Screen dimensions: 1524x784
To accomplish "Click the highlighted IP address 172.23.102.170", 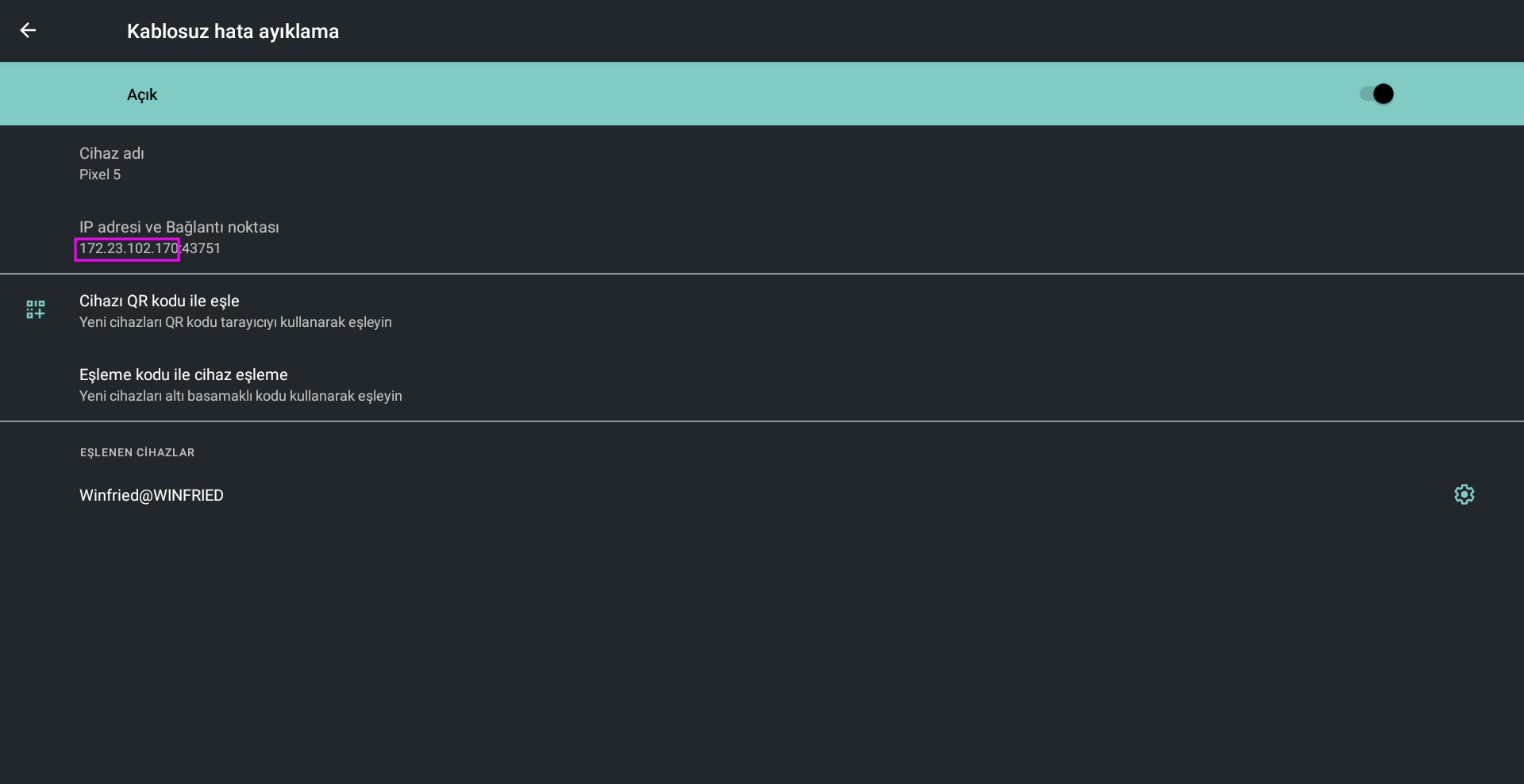I will pos(128,248).
